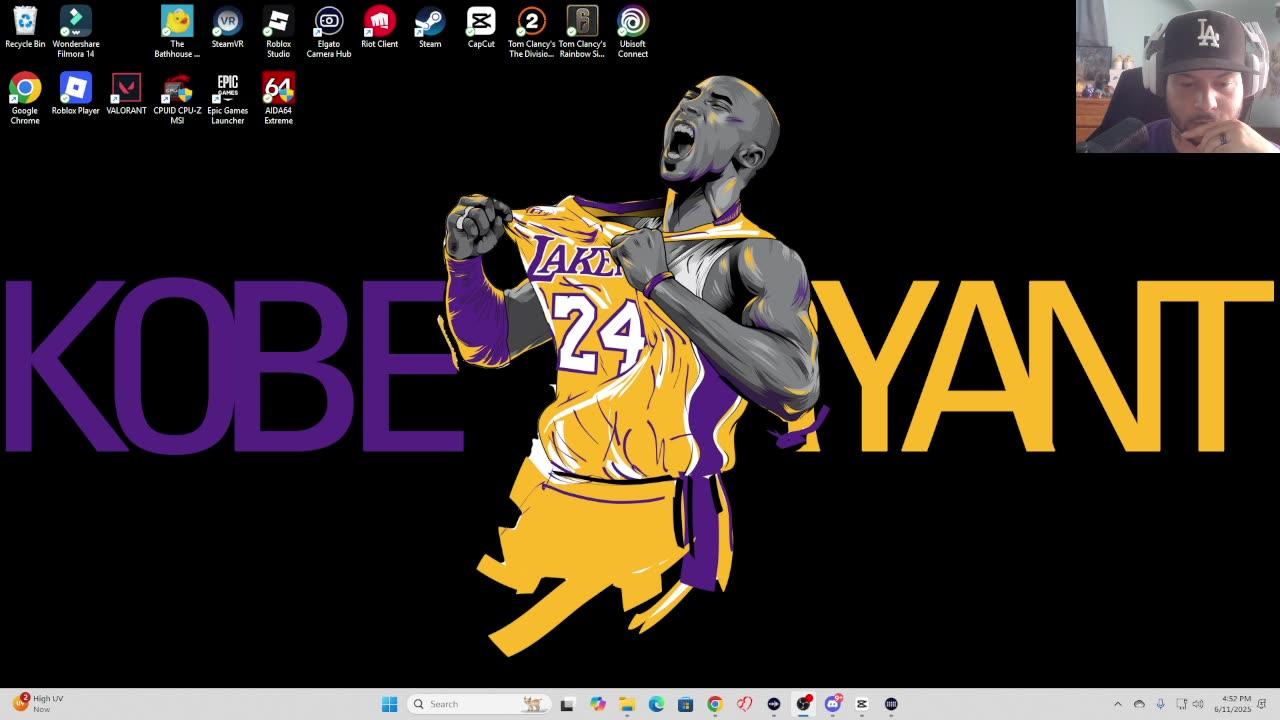Select the CapCut desktop icon

481,28
